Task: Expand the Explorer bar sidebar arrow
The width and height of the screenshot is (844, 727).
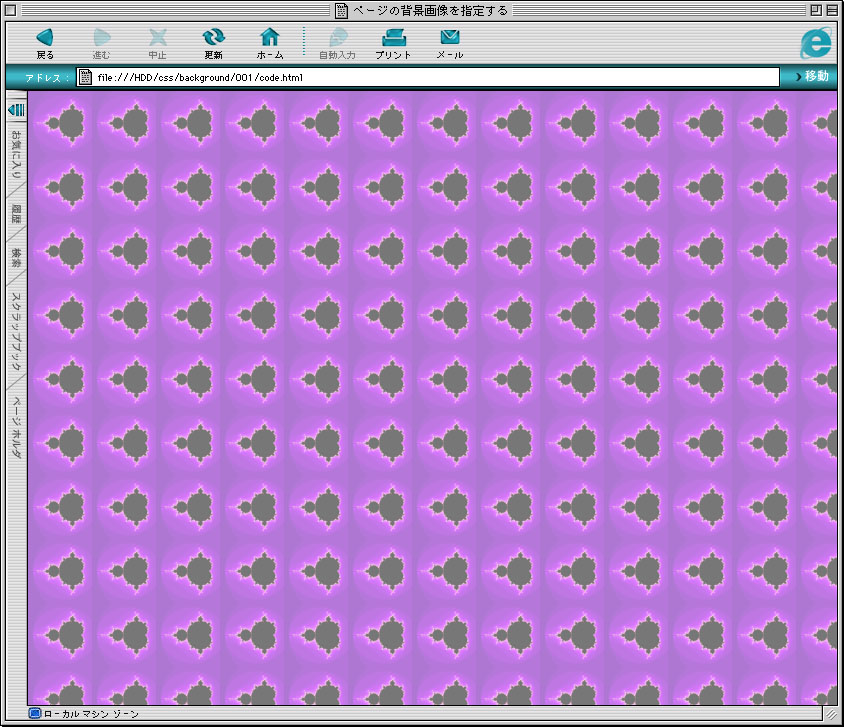Action: (16, 109)
